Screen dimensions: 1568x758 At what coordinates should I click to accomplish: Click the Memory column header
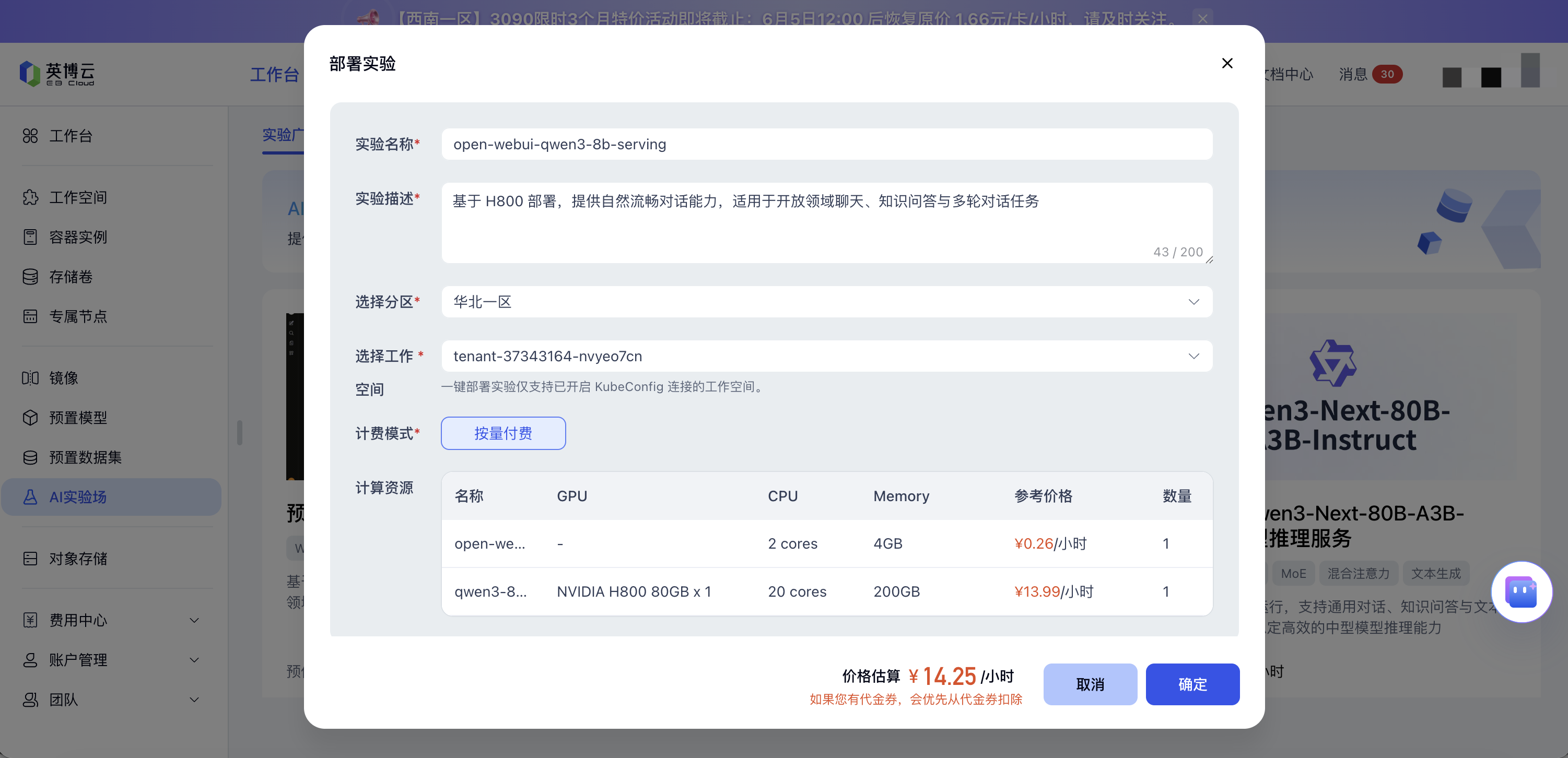tap(901, 496)
